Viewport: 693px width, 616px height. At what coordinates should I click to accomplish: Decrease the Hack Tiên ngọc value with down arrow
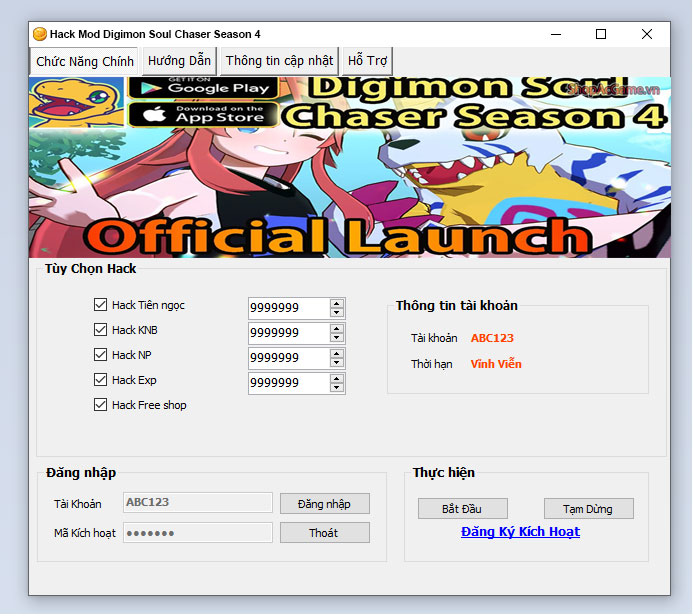[337, 312]
